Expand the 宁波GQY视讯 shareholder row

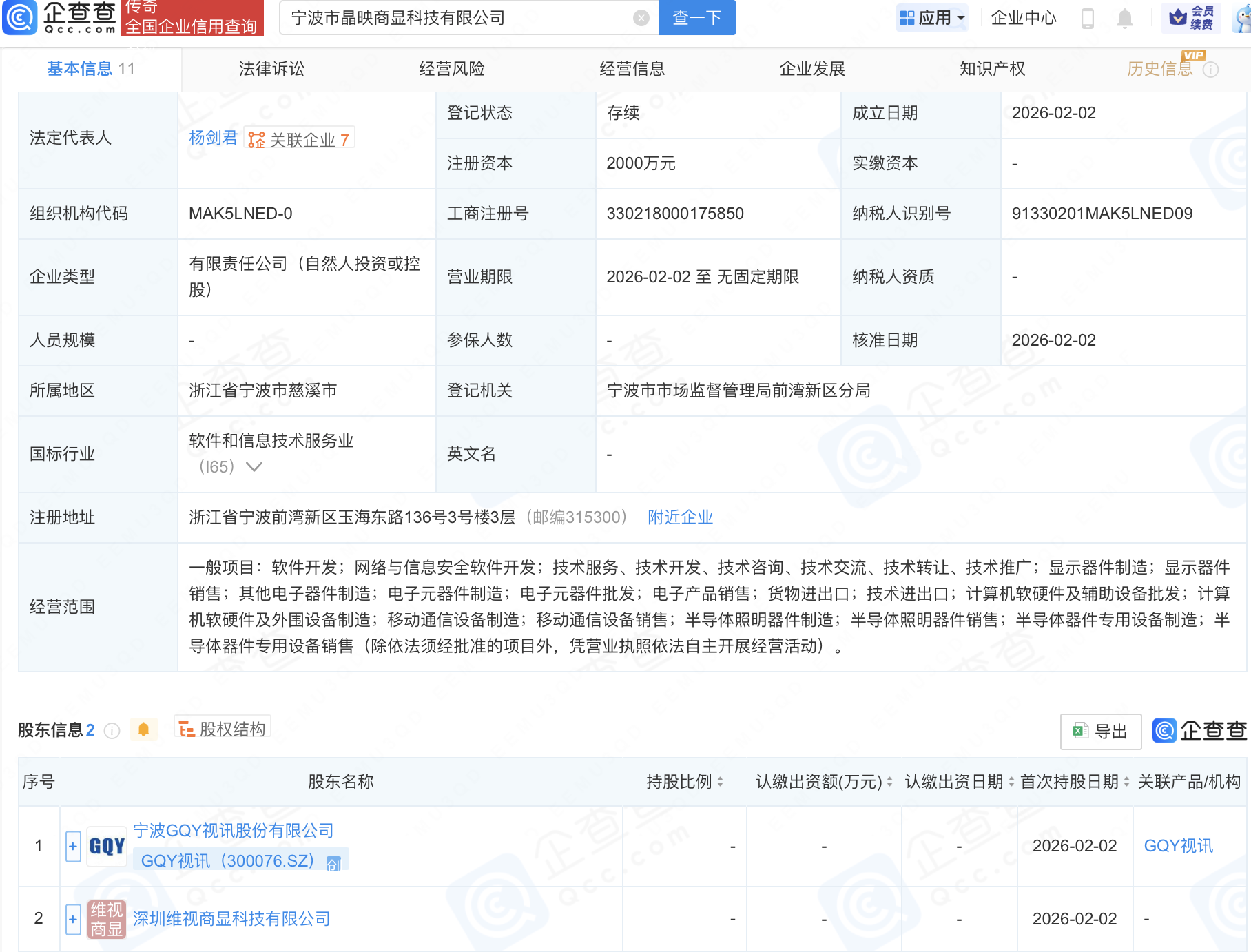[73, 846]
